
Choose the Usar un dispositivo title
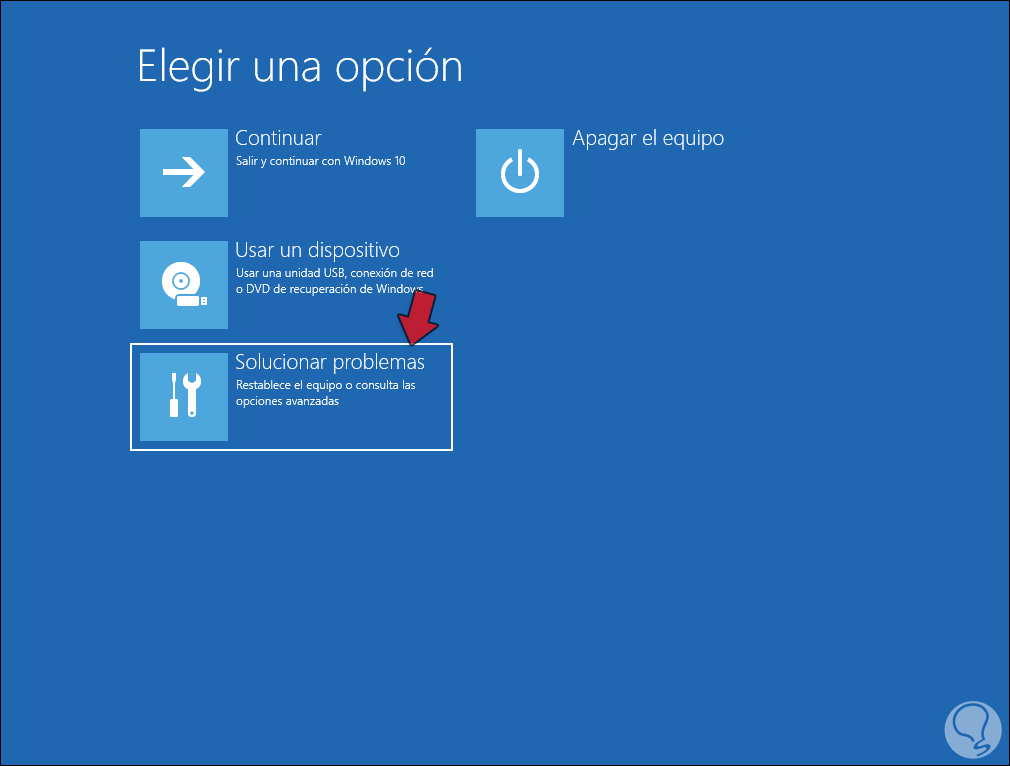[x=318, y=250]
